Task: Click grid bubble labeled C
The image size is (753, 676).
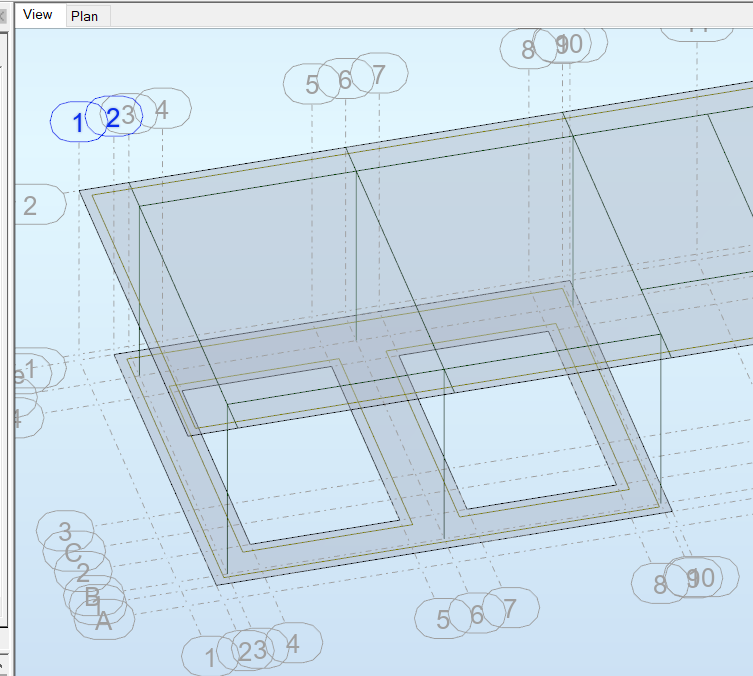Action: 73,552
